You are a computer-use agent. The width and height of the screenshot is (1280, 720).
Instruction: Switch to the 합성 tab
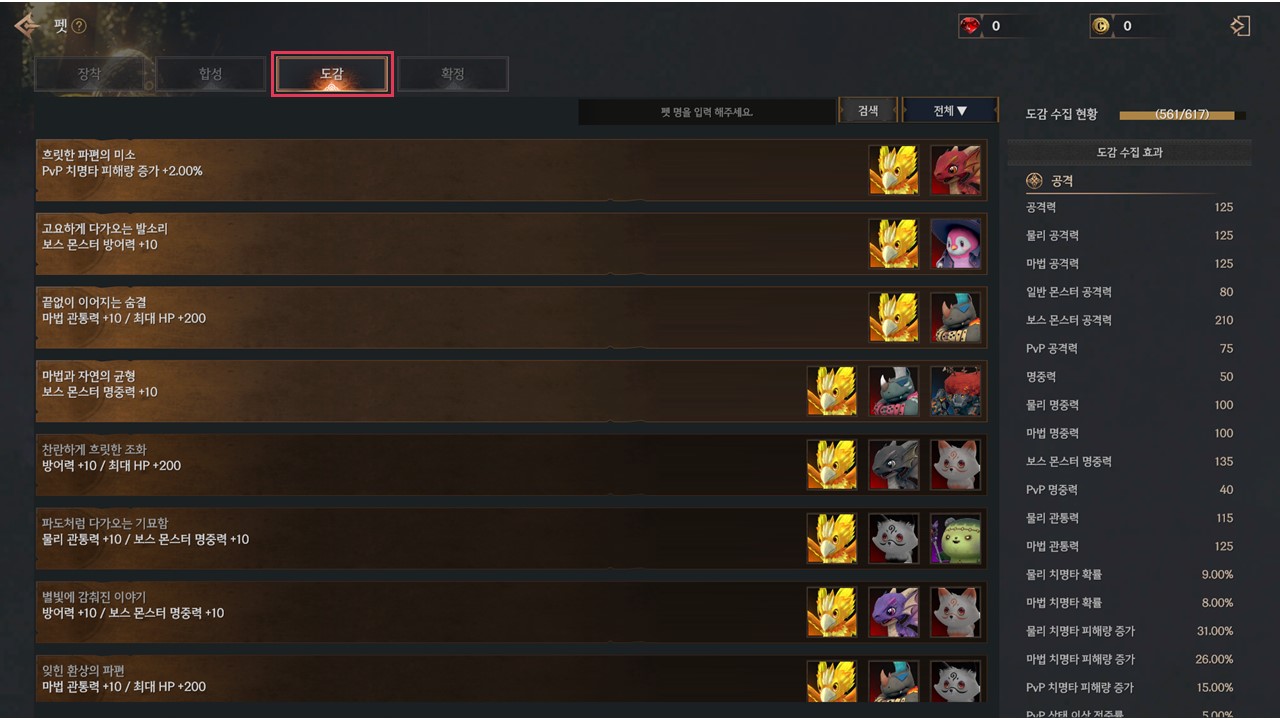(x=210, y=74)
